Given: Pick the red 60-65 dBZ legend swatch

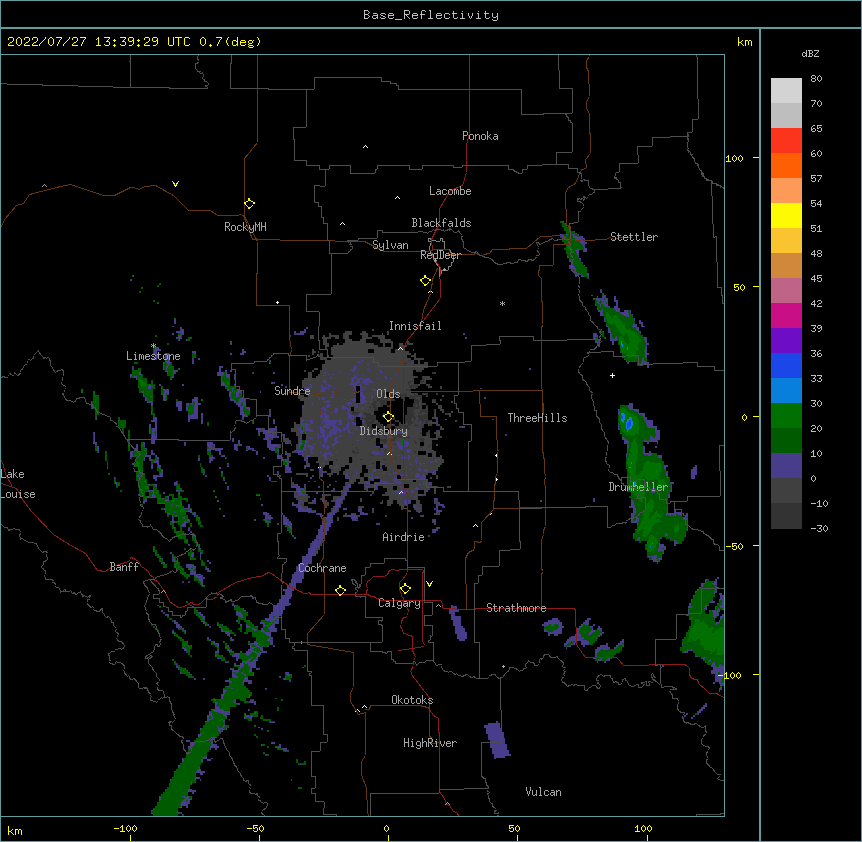Looking at the screenshot, I should [786, 140].
